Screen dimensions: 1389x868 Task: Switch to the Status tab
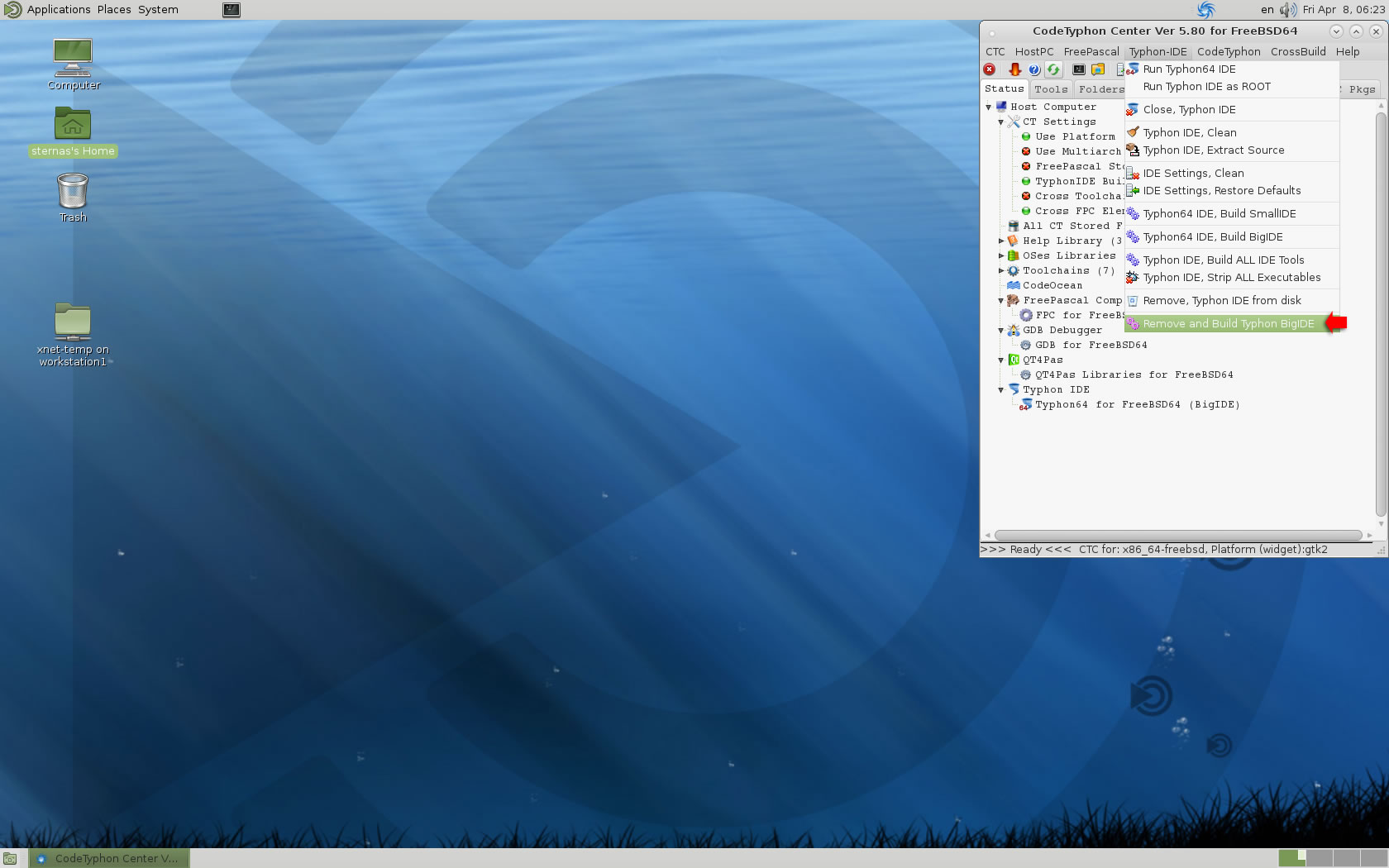(1005, 88)
